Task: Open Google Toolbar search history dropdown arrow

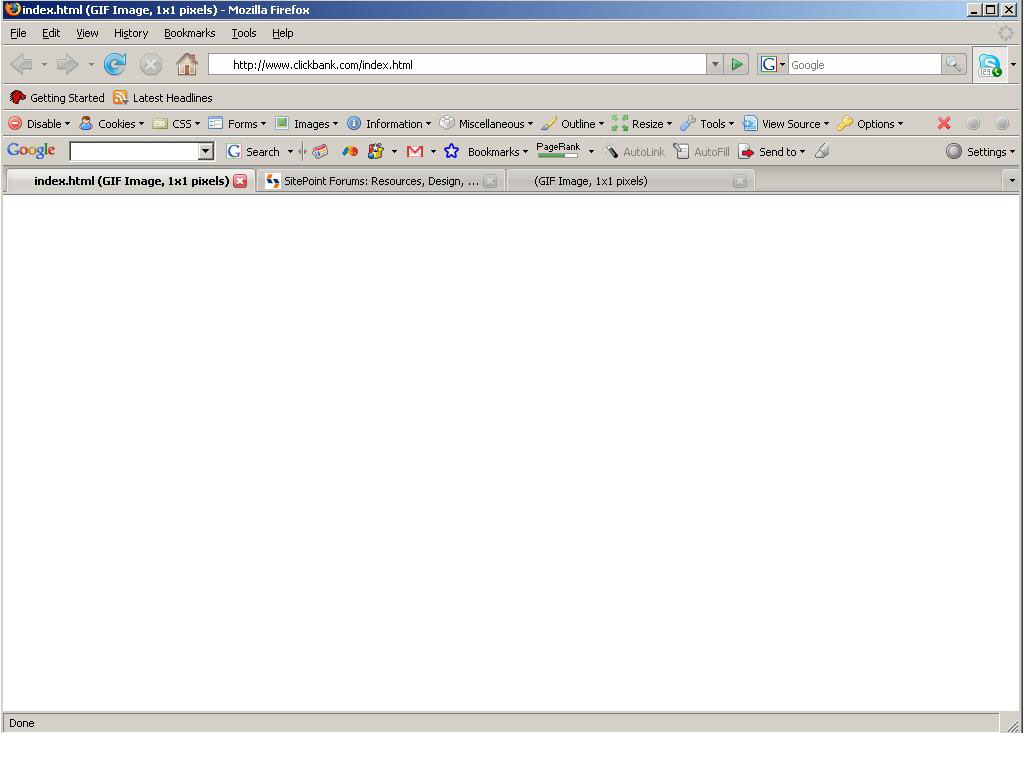Action: tap(206, 152)
